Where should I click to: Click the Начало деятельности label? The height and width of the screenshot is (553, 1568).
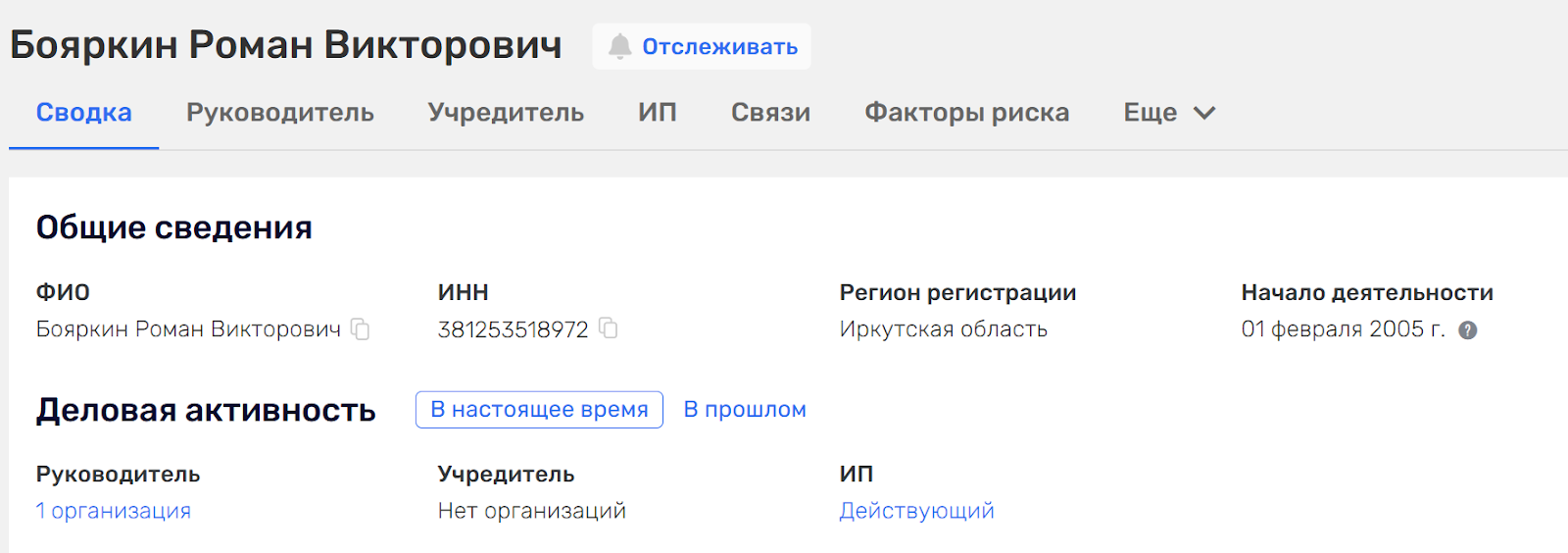pyautogui.click(x=1367, y=292)
